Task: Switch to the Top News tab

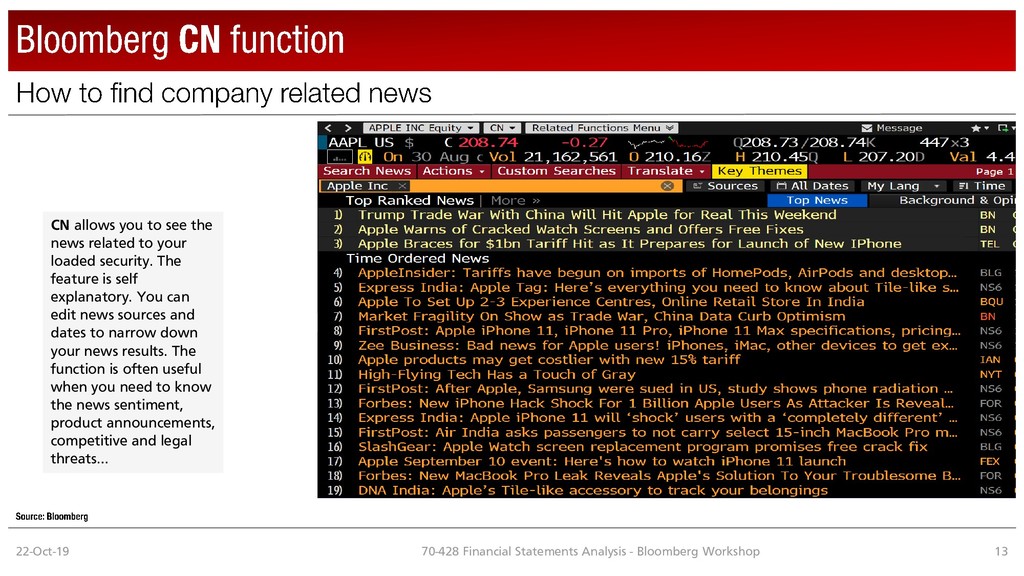Action: point(817,200)
